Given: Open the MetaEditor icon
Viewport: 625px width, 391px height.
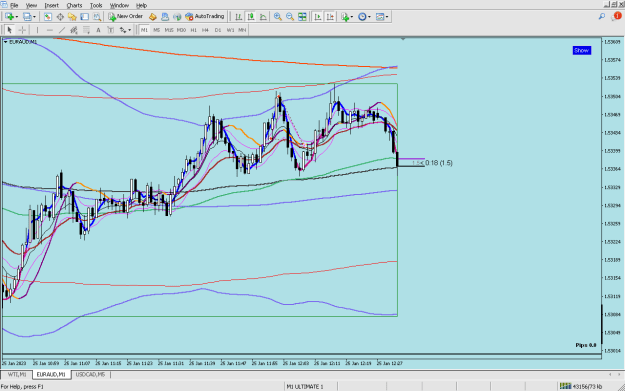Looking at the screenshot, I should tap(152, 17).
